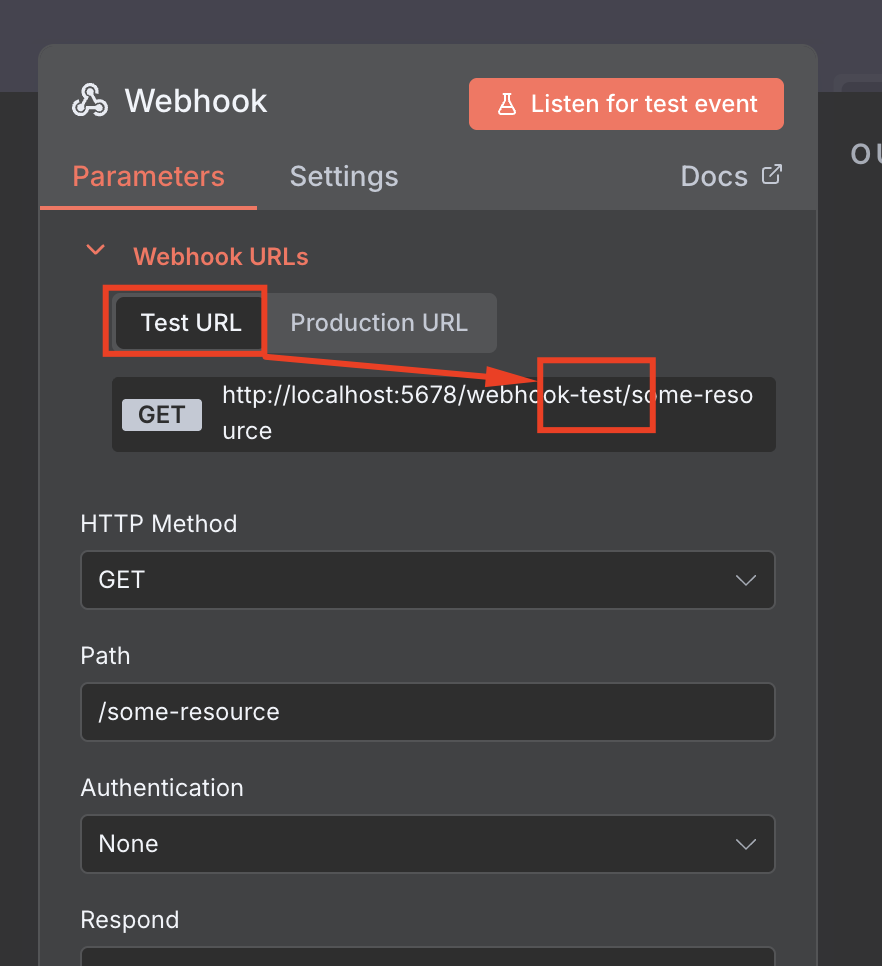Click the Path input field
The image size is (882, 966).
point(427,712)
